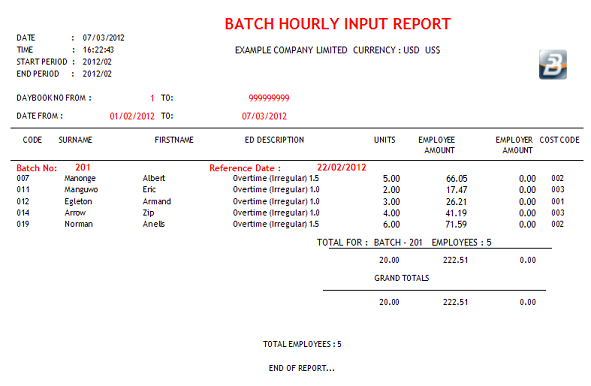Click cost code 001
The image size is (591, 386).
557,201
